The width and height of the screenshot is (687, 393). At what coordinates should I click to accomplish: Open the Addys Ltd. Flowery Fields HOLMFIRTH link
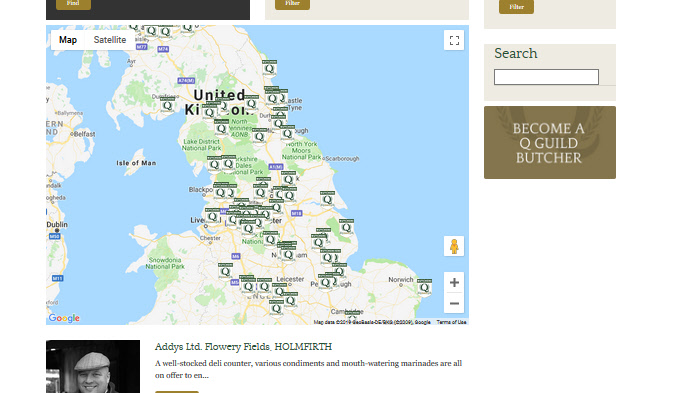click(x=243, y=347)
